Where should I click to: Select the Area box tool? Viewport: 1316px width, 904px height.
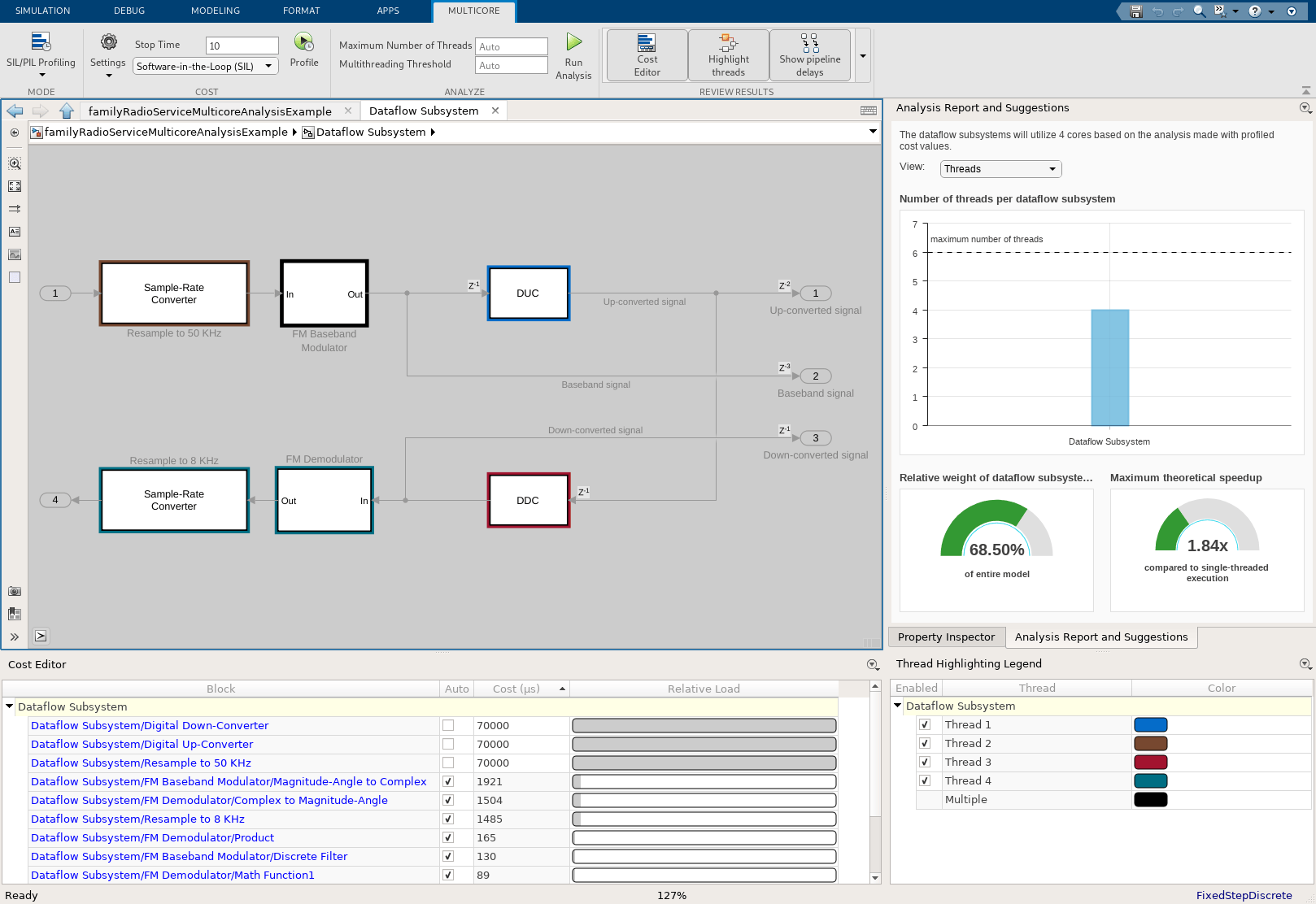(x=15, y=277)
